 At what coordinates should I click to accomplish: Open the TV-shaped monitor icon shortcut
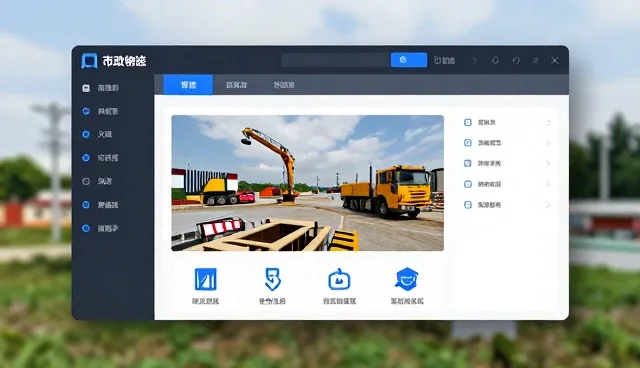[339, 279]
